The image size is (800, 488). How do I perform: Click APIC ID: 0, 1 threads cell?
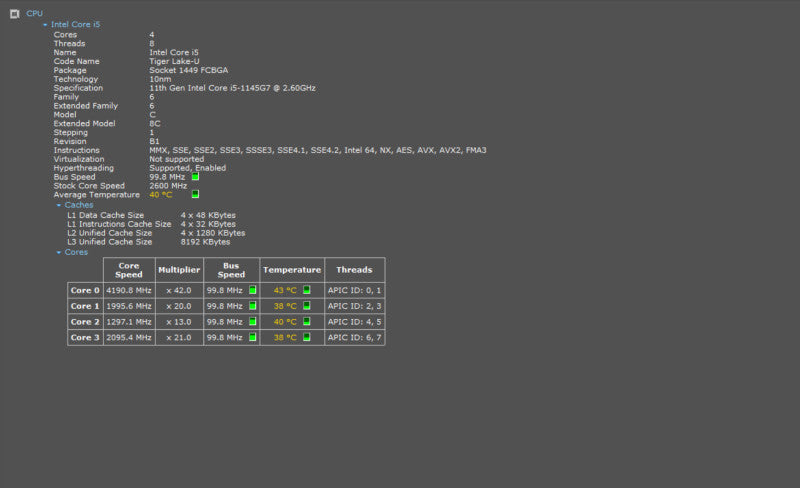pos(355,290)
